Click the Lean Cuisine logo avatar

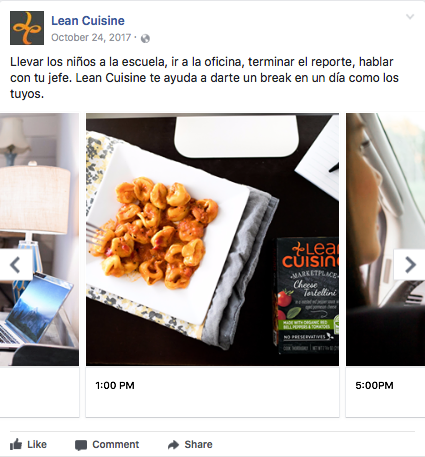[x=27, y=28]
